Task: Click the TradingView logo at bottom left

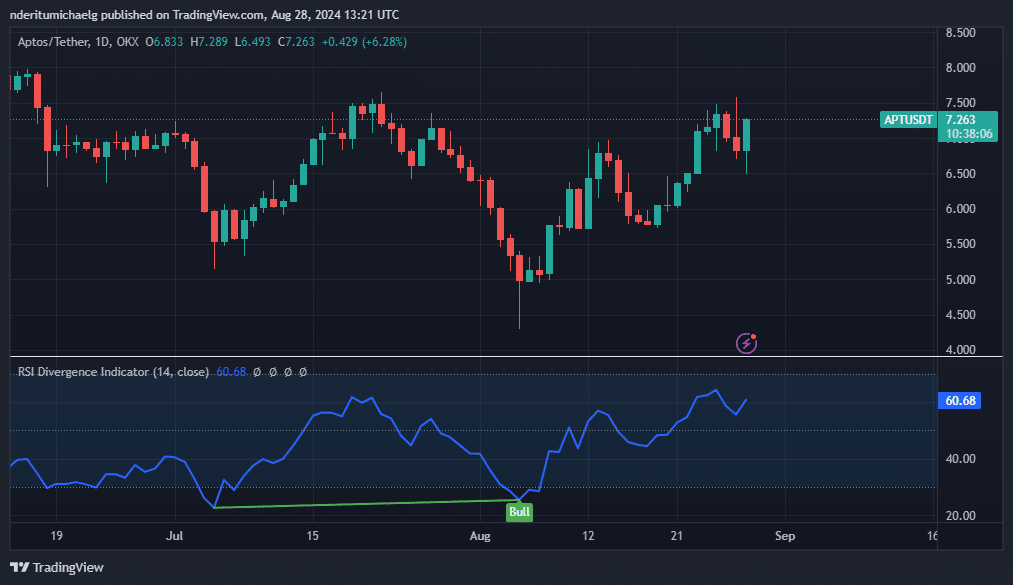Action: point(57,567)
